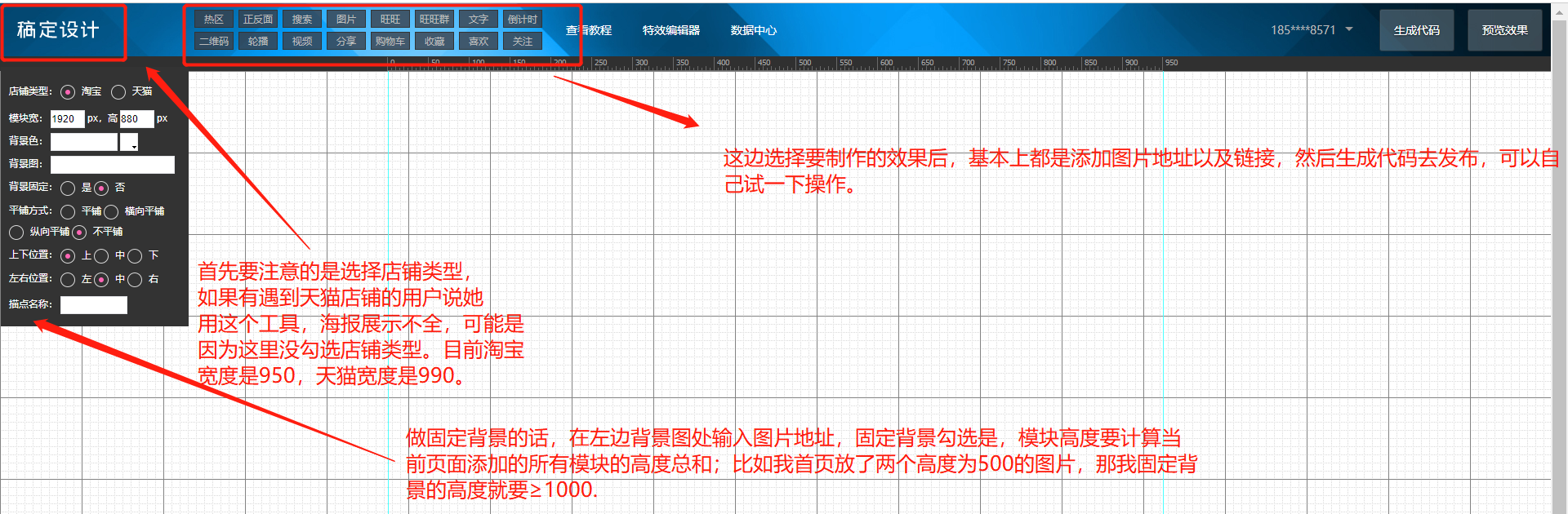
Task: Go to 数据中心 data center
Action: [753, 30]
